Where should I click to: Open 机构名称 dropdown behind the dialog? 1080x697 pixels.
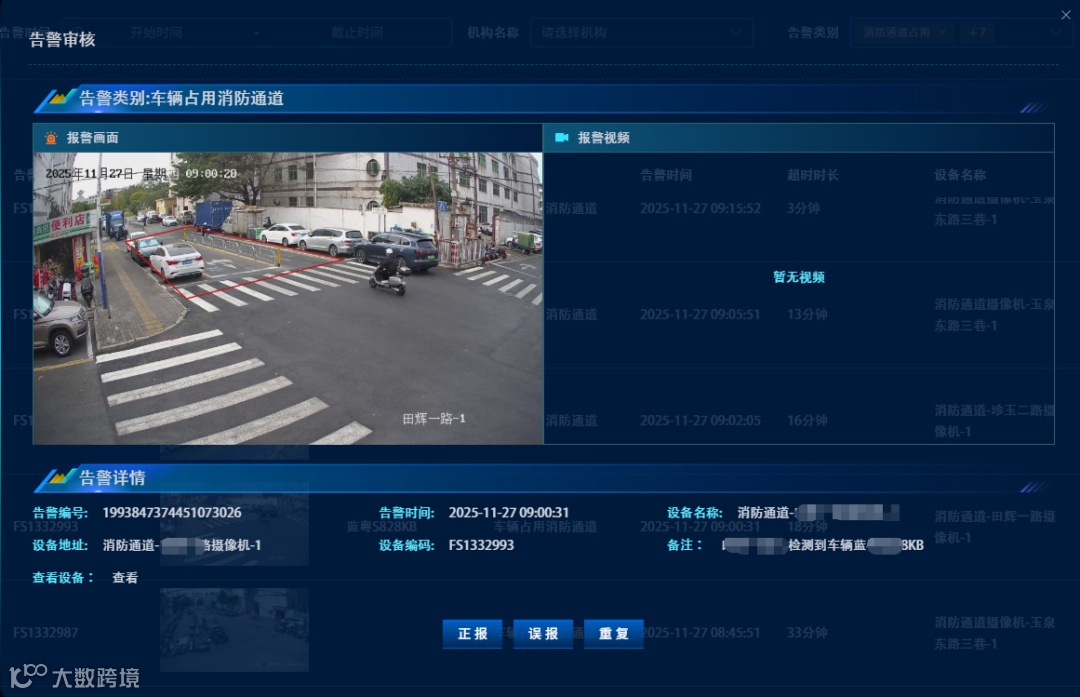coord(641,32)
